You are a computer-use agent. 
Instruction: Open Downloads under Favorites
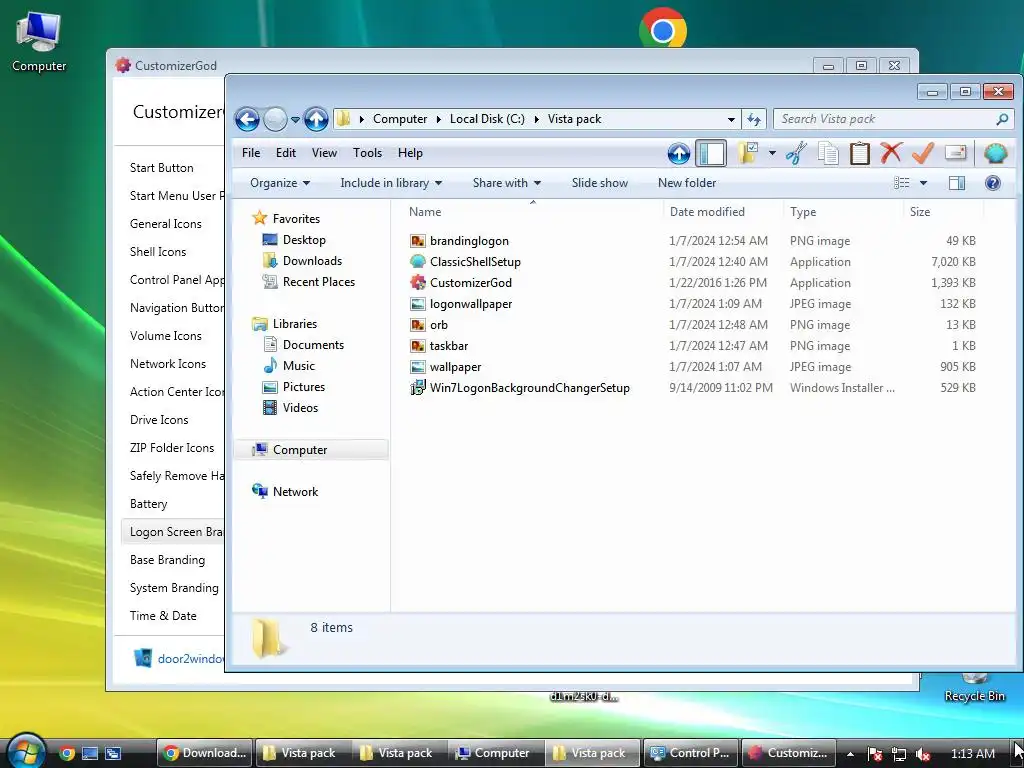(x=312, y=261)
